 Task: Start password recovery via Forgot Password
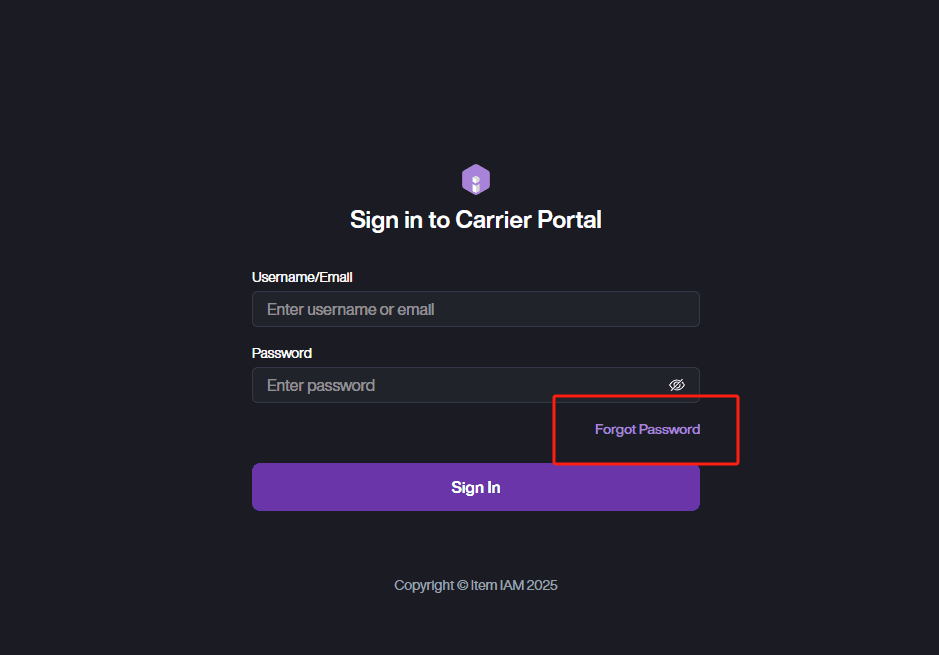click(647, 429)
